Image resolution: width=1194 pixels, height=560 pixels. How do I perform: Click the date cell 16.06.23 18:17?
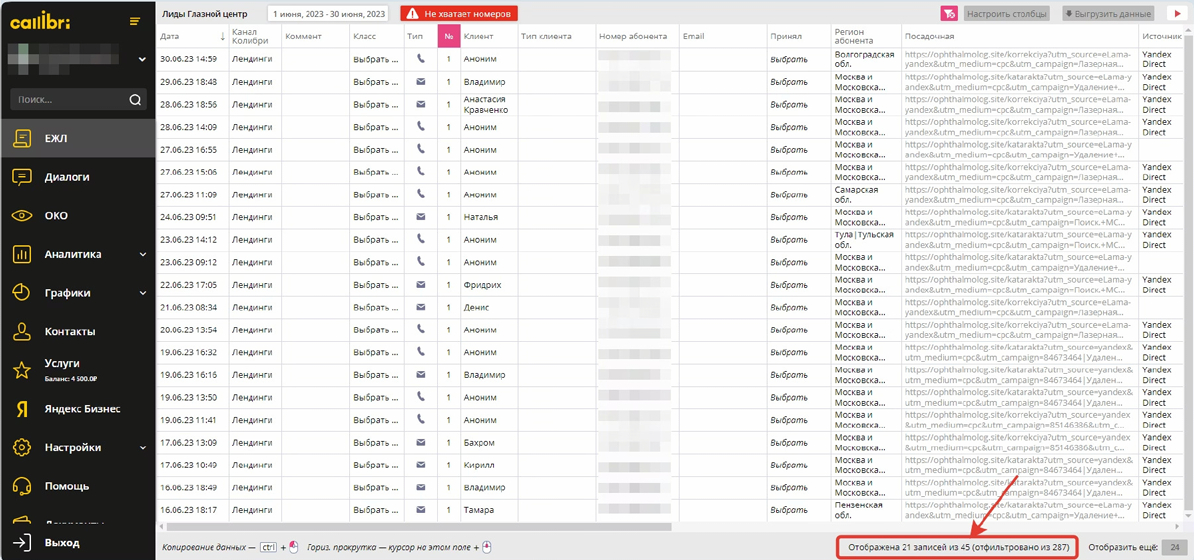pyautogui.click(x=189, y=510)
